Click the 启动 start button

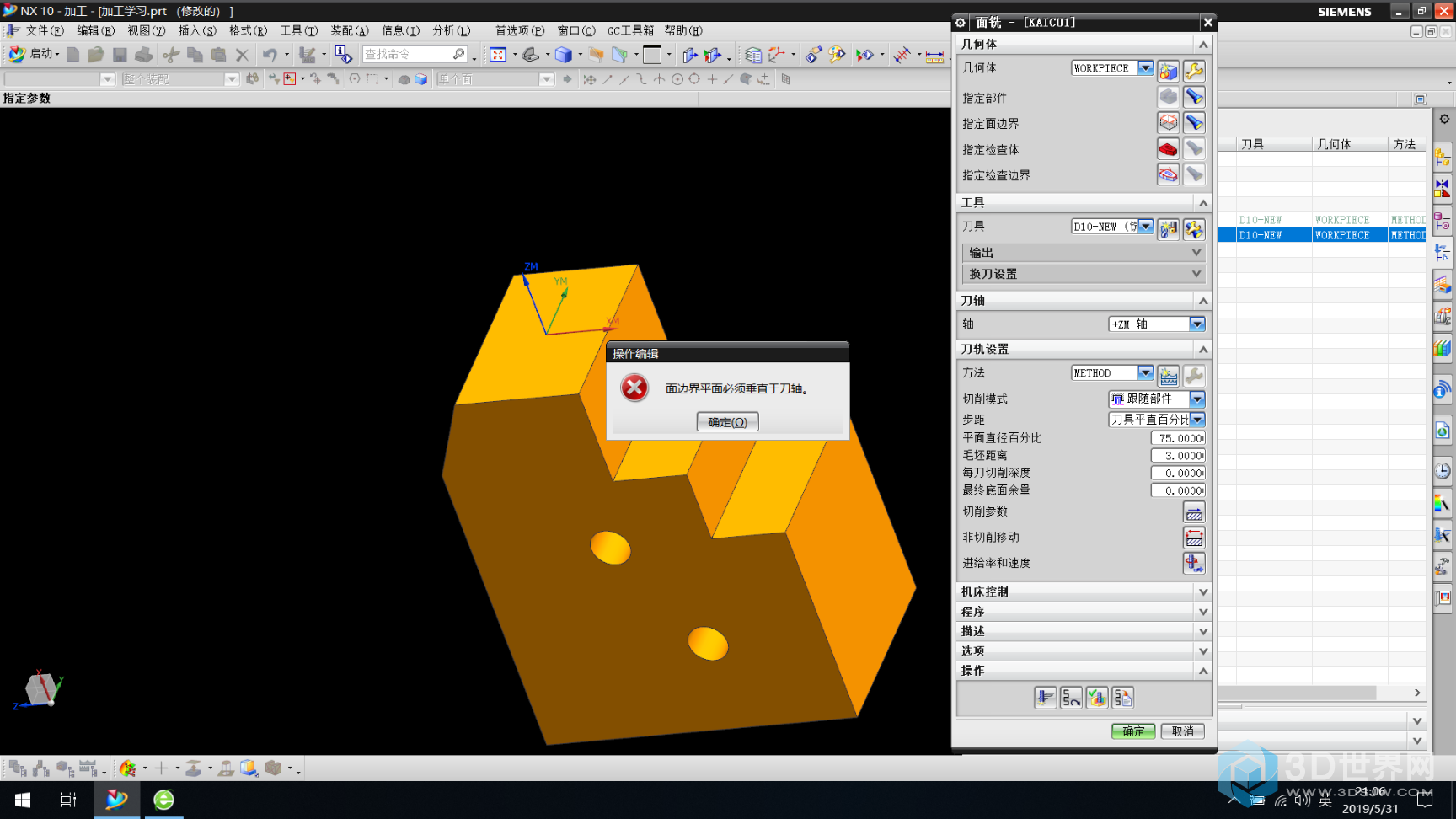[34, 54]
